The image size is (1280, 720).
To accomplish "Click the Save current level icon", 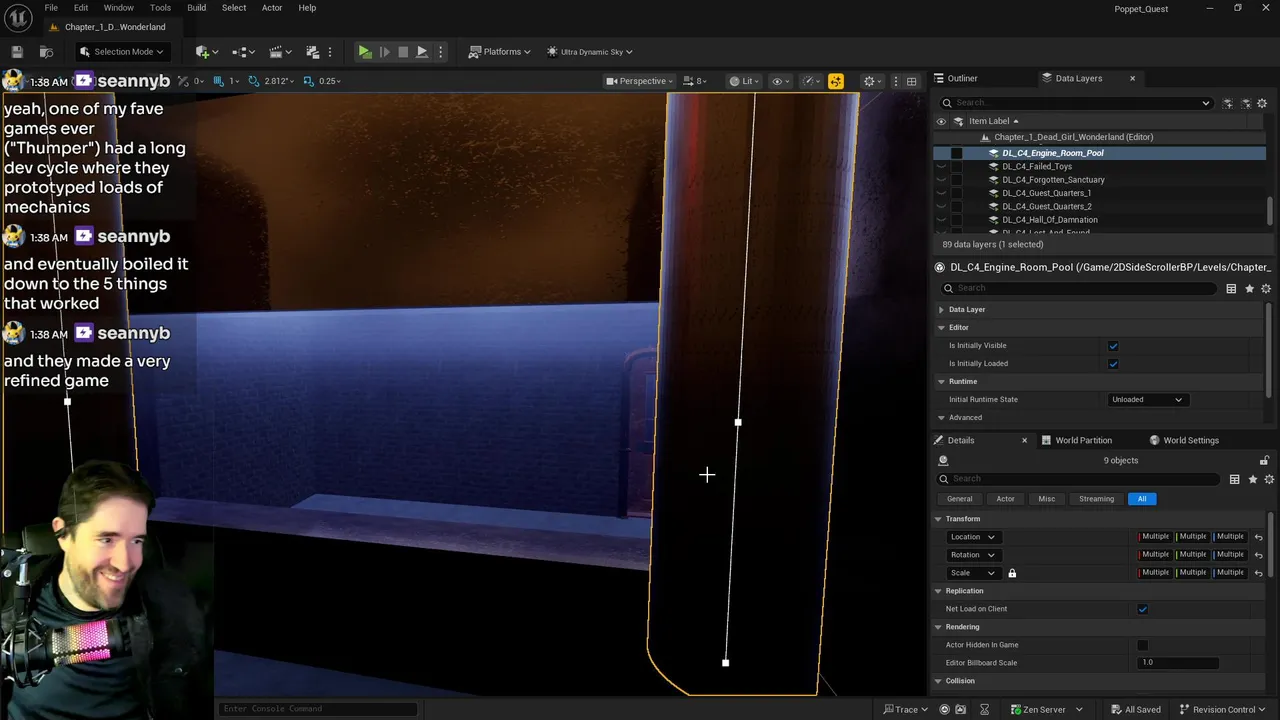I will tap(17, 52).
